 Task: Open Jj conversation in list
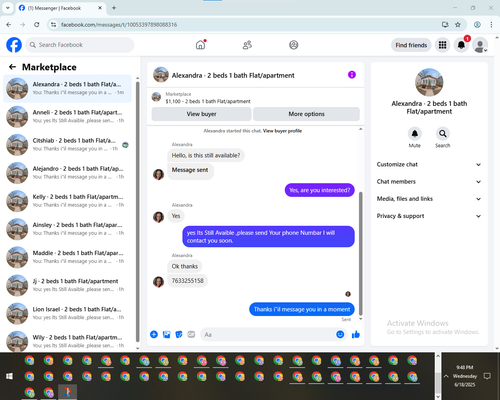(x=68, y=285)
